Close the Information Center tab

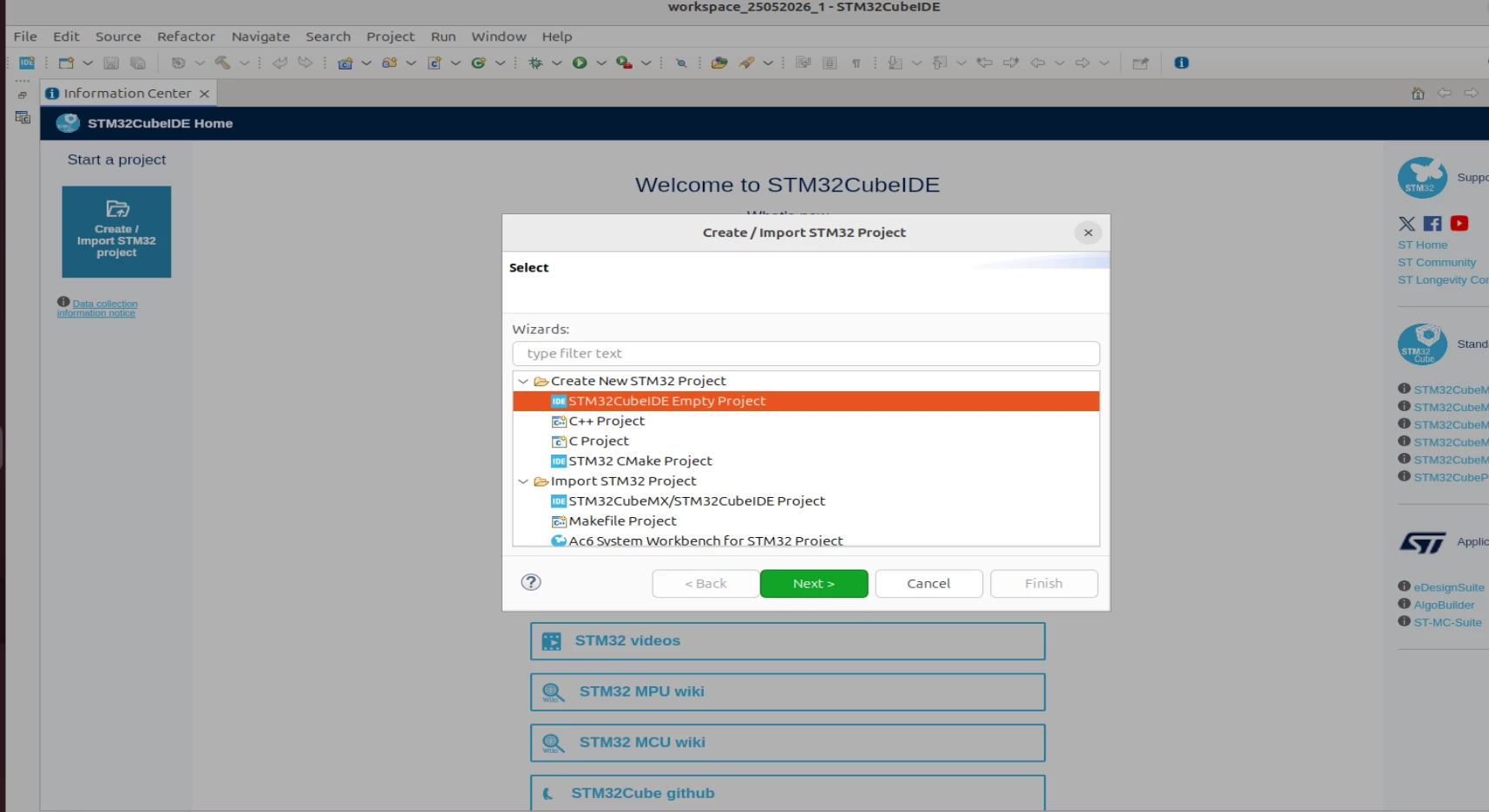click(204, 94)
